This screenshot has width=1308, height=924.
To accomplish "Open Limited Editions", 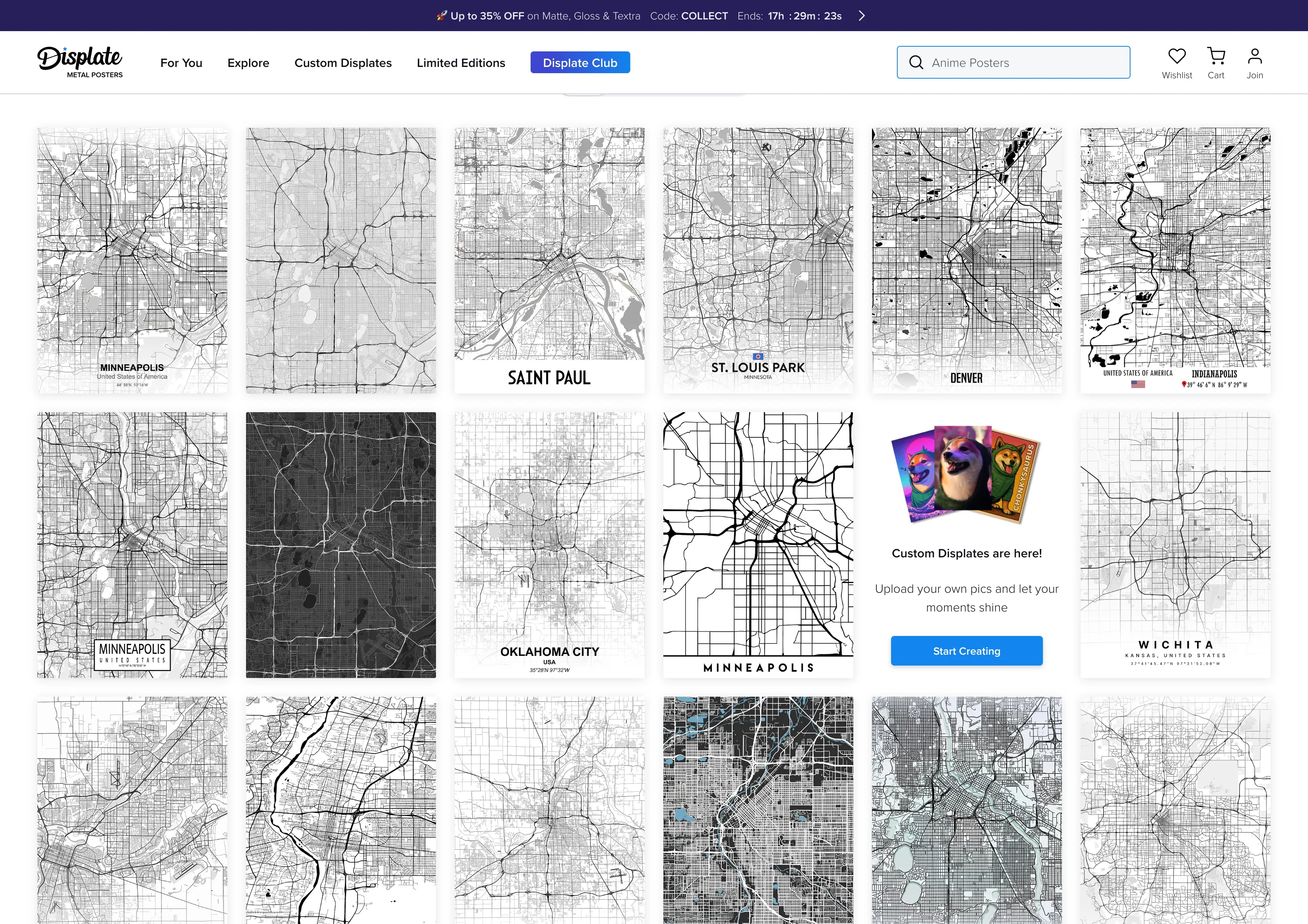I will coord(461,63).
